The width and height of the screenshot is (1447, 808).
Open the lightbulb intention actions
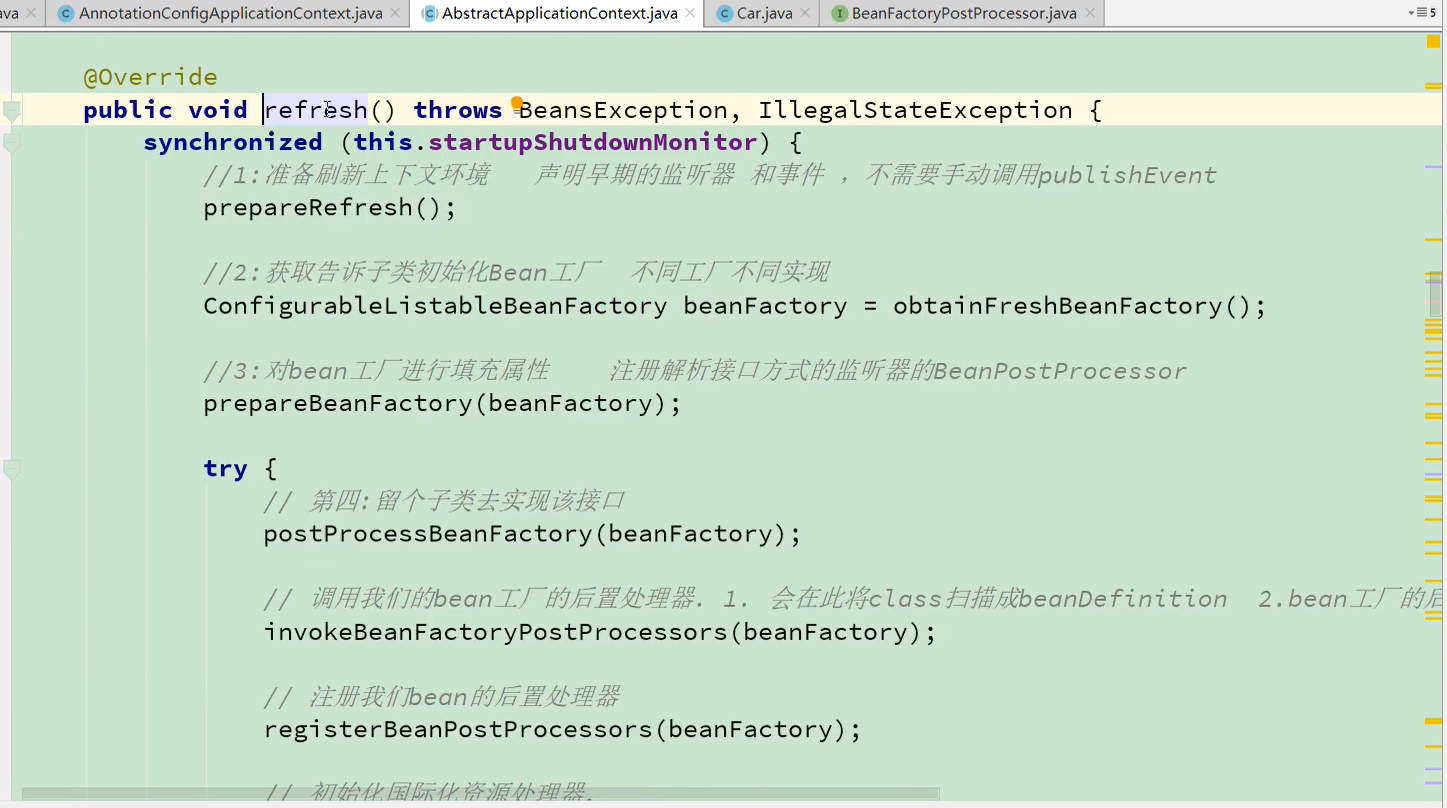click(517, 103)
